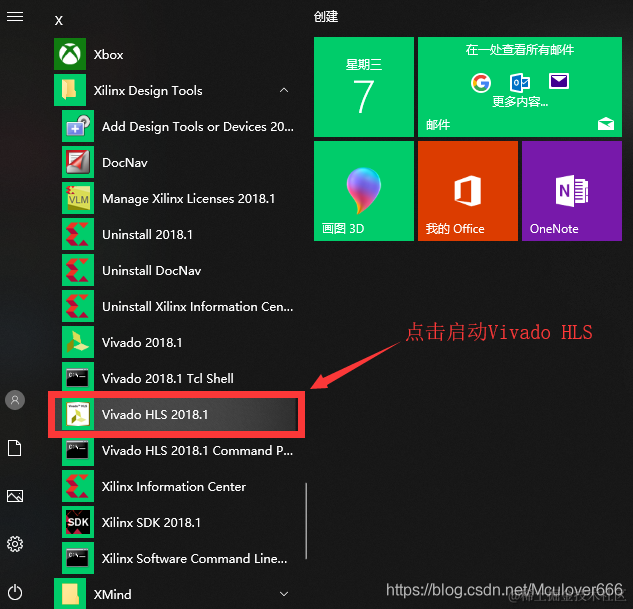Open the calendar tile showing 星期三 7
633x609 pixels.
tap(364, 87)
